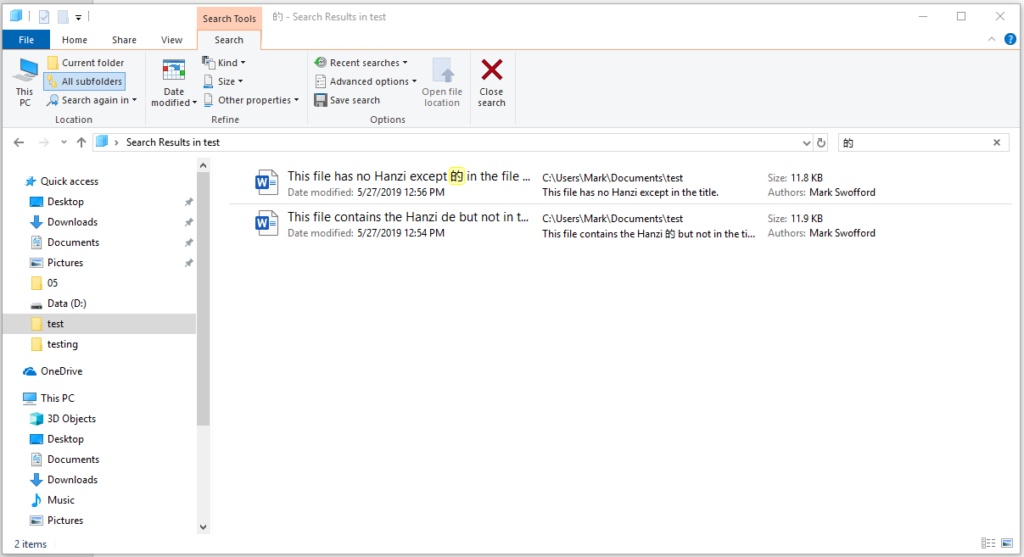1024x557 pixels.
Task: Click Word icon of 'no Hanzi' file
Action: 266,182
